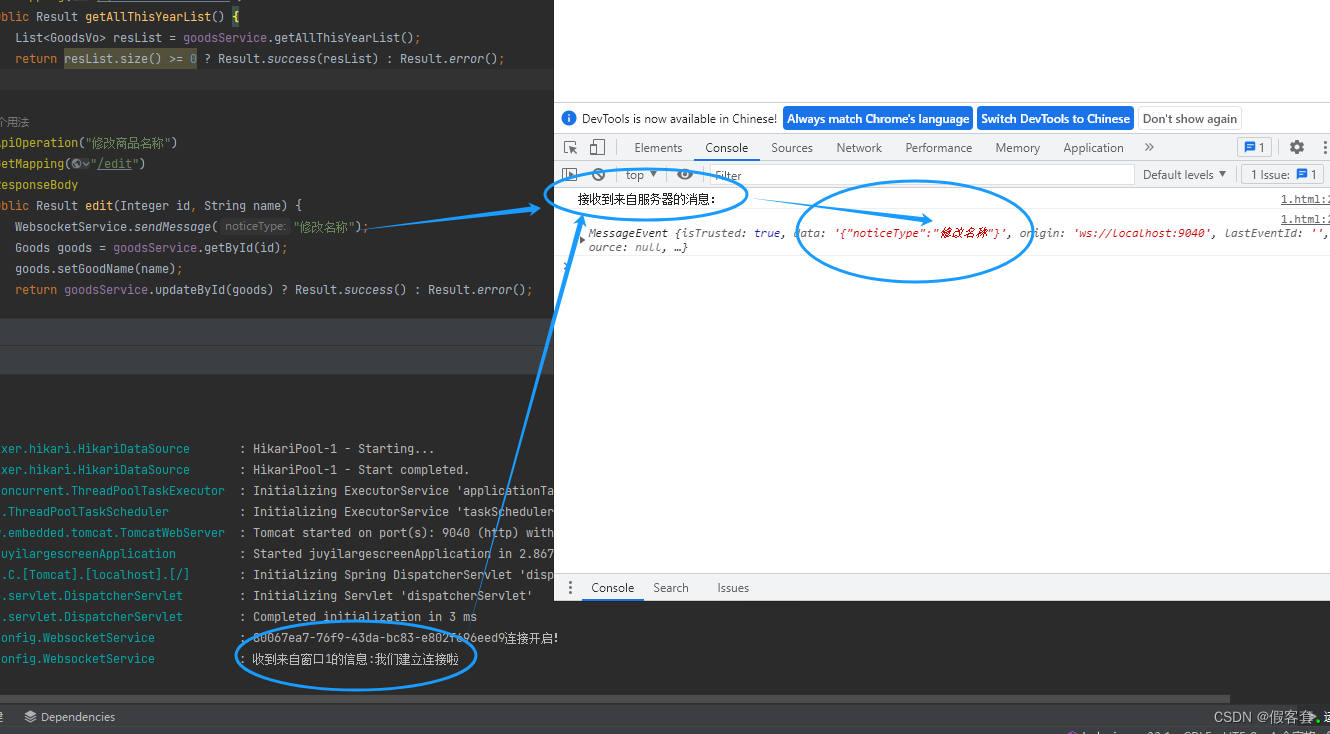Select the inspect element cursor tool
Screen dimensions: 1330x734
[x=570, y=147]
